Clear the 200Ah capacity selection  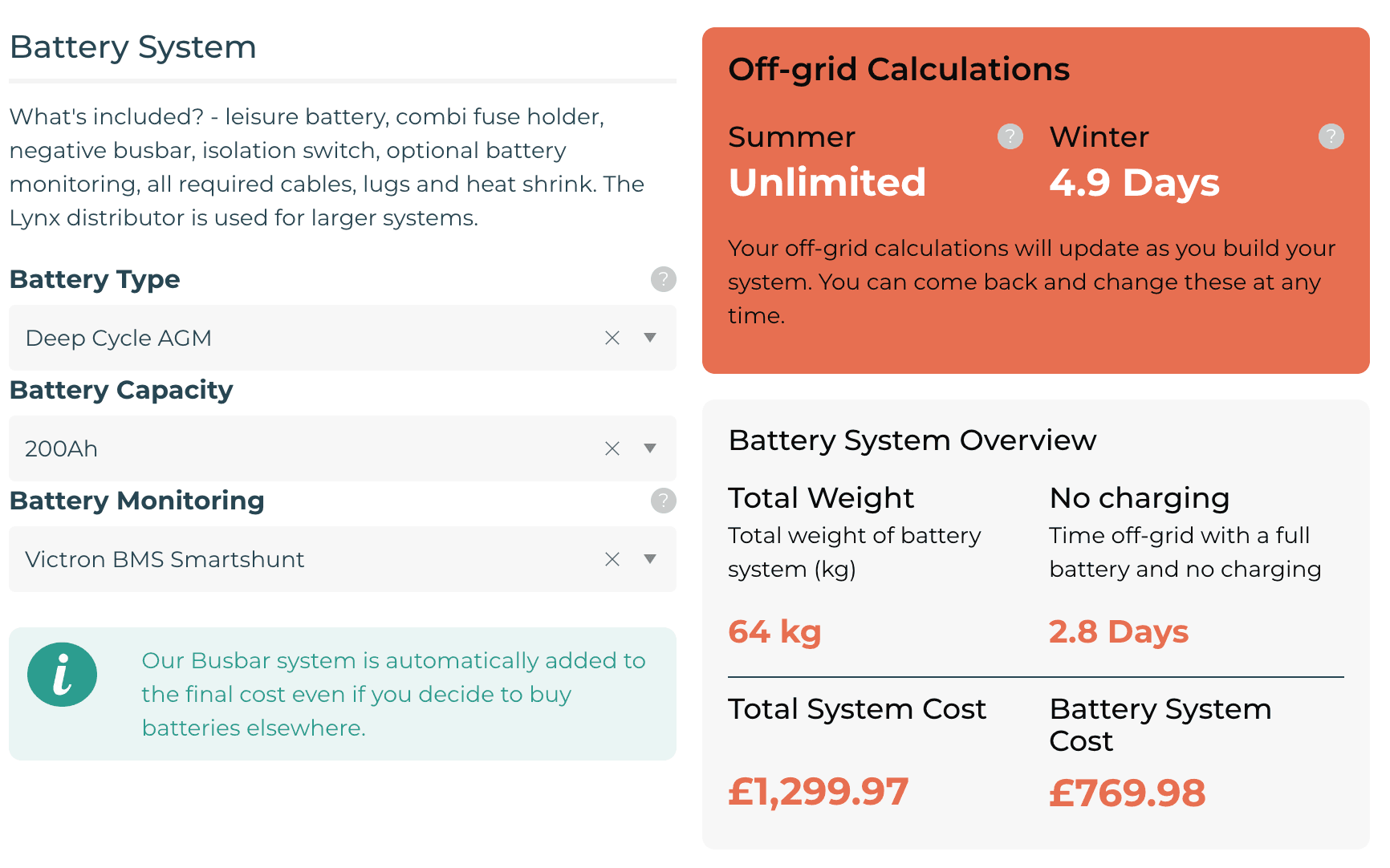tap(612, 448)
